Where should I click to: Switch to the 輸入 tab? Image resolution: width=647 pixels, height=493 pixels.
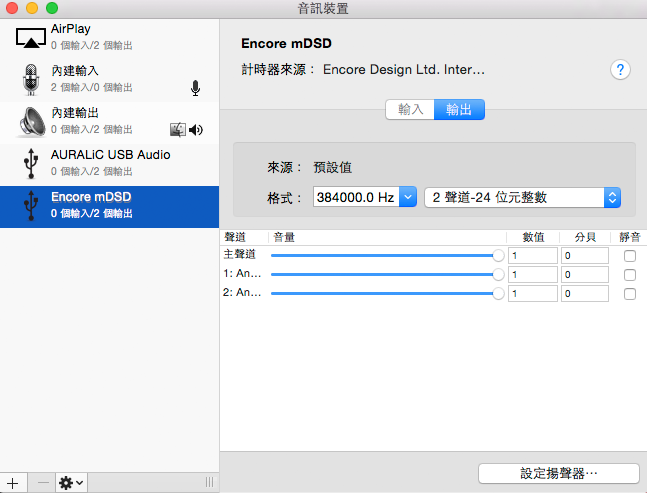pos(410,109)
